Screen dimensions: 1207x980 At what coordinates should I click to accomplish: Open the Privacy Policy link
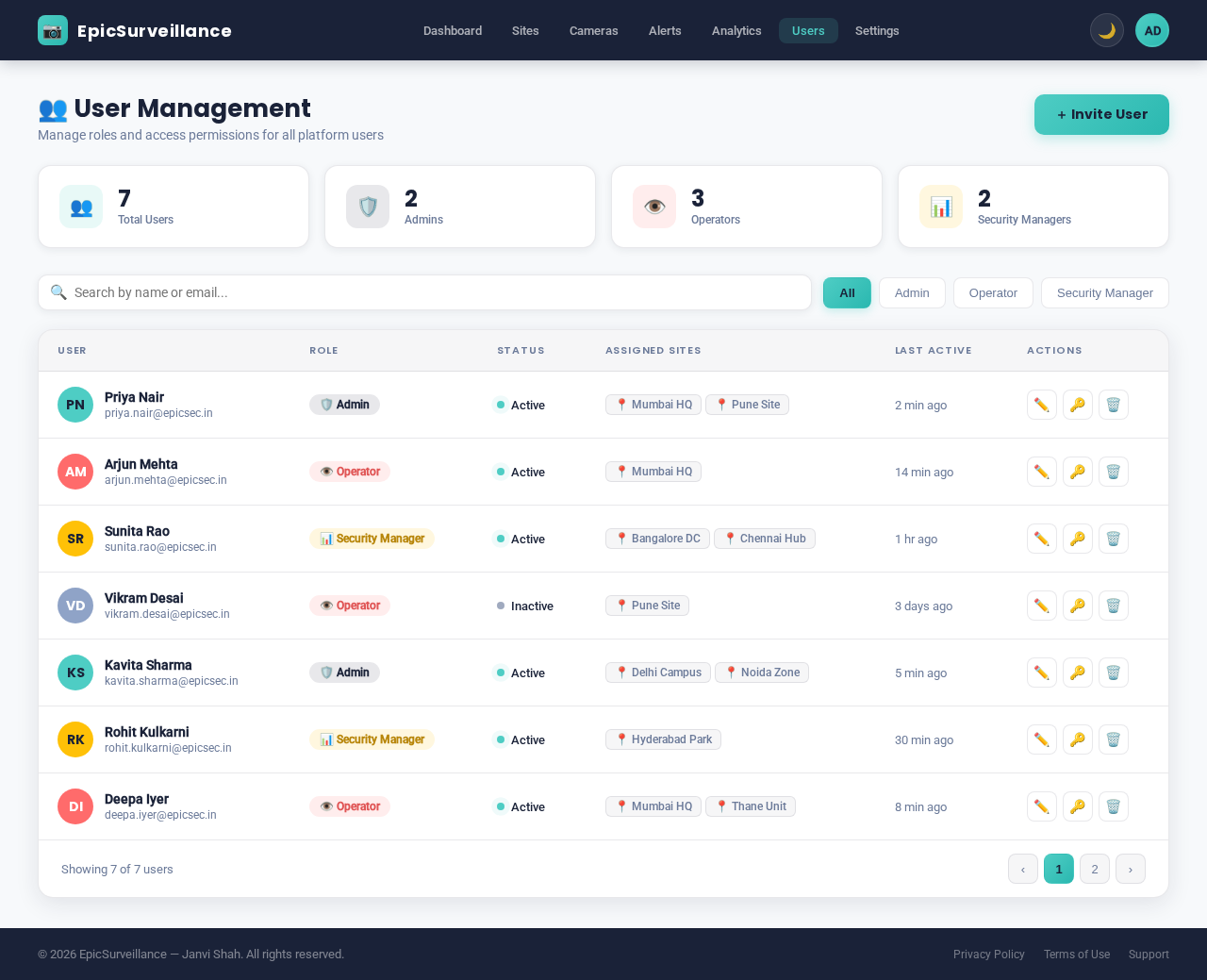(988, 955)
